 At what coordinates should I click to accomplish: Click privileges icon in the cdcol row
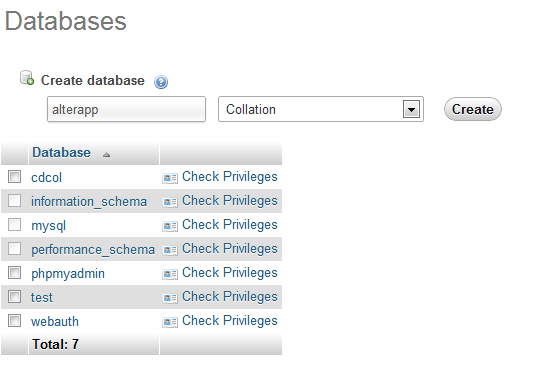coord(170,178)
